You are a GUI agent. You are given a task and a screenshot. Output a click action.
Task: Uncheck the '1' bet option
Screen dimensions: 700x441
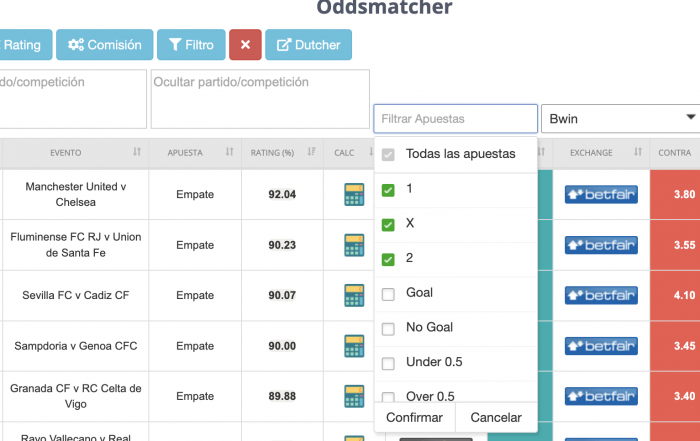pos(388,190)
